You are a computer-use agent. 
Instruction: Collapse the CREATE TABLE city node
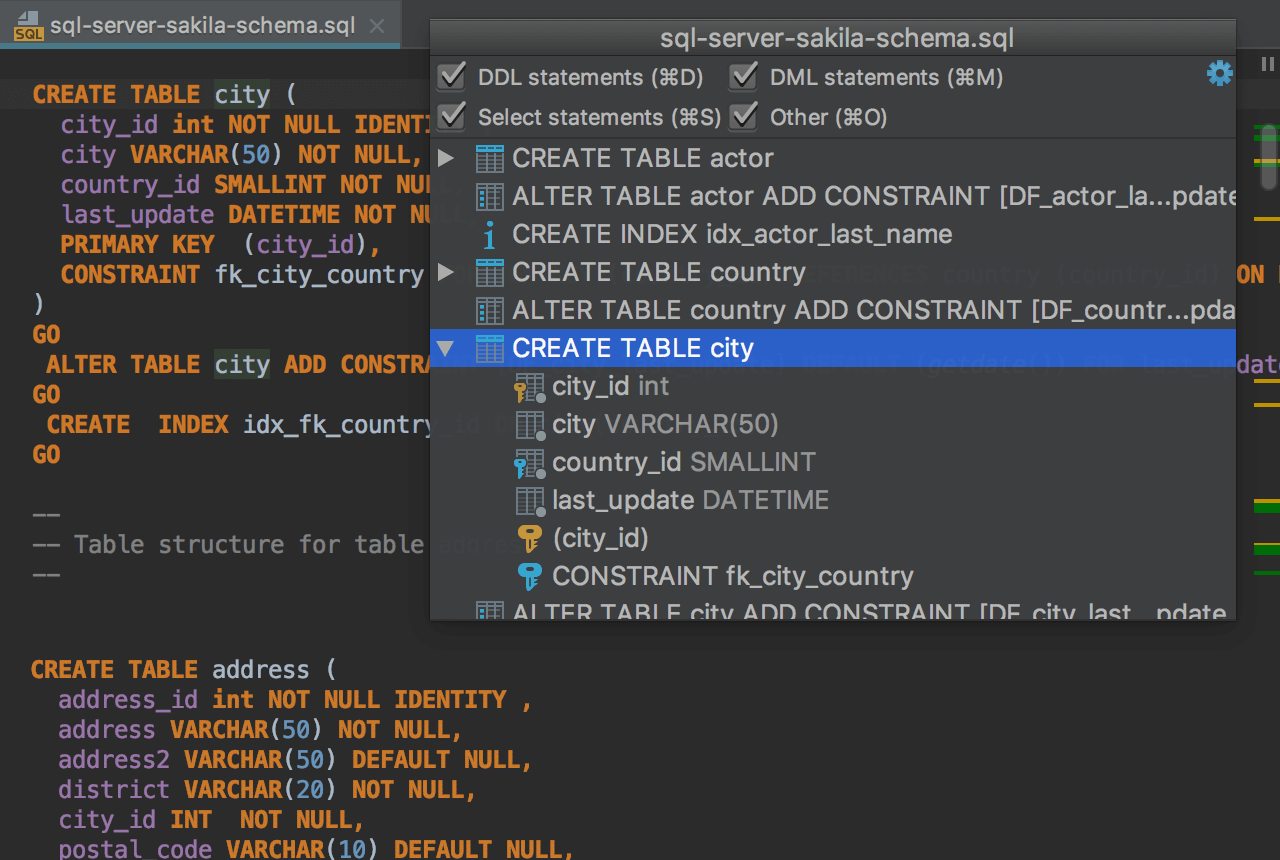click(446, 349)
